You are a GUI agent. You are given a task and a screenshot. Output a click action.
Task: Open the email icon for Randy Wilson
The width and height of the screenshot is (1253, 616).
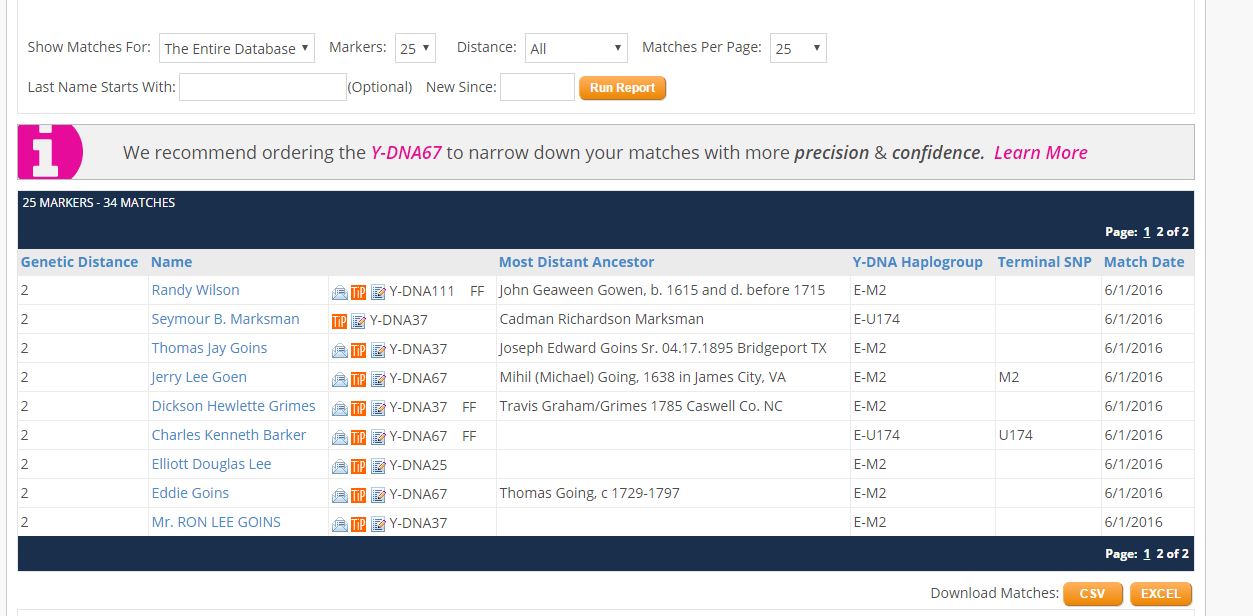[340, 292]
